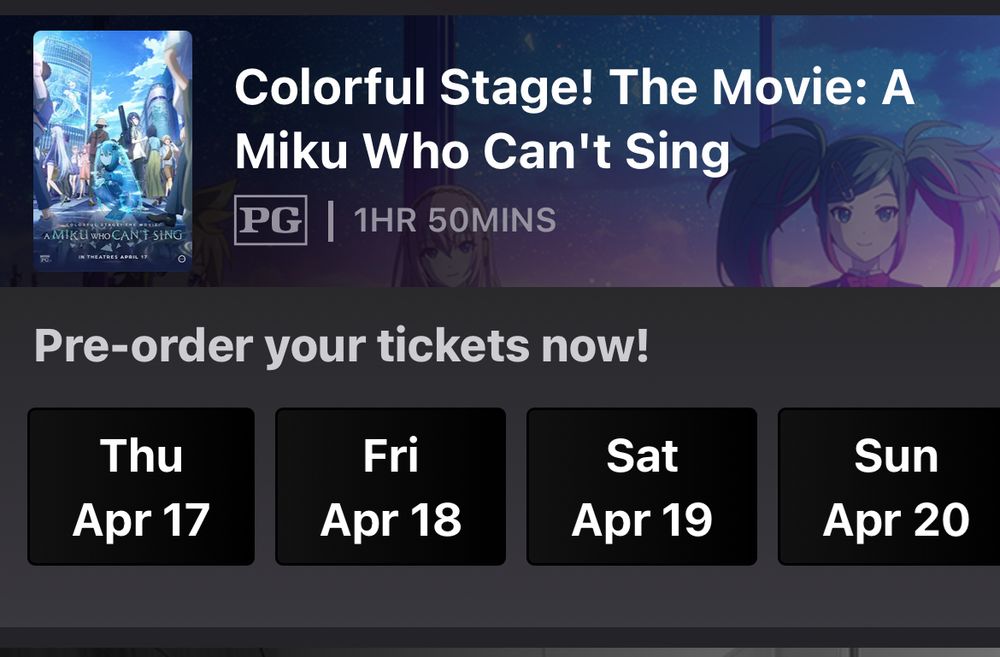The height and width of the screenshot is (657, 1000).
Task: Tap the Apr 20 text on Sunday tile
Action: pyautogui.click(x=895, y=520)
